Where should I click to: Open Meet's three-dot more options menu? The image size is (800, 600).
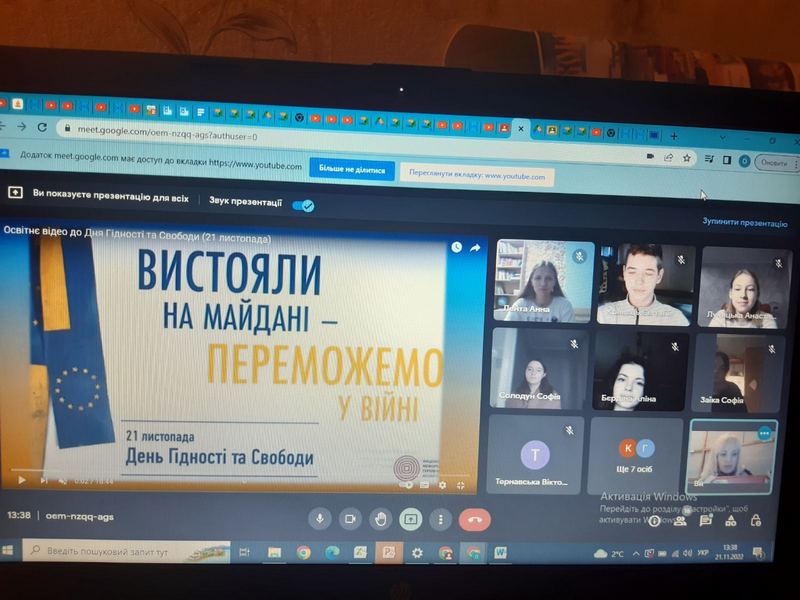pos(441,520)
